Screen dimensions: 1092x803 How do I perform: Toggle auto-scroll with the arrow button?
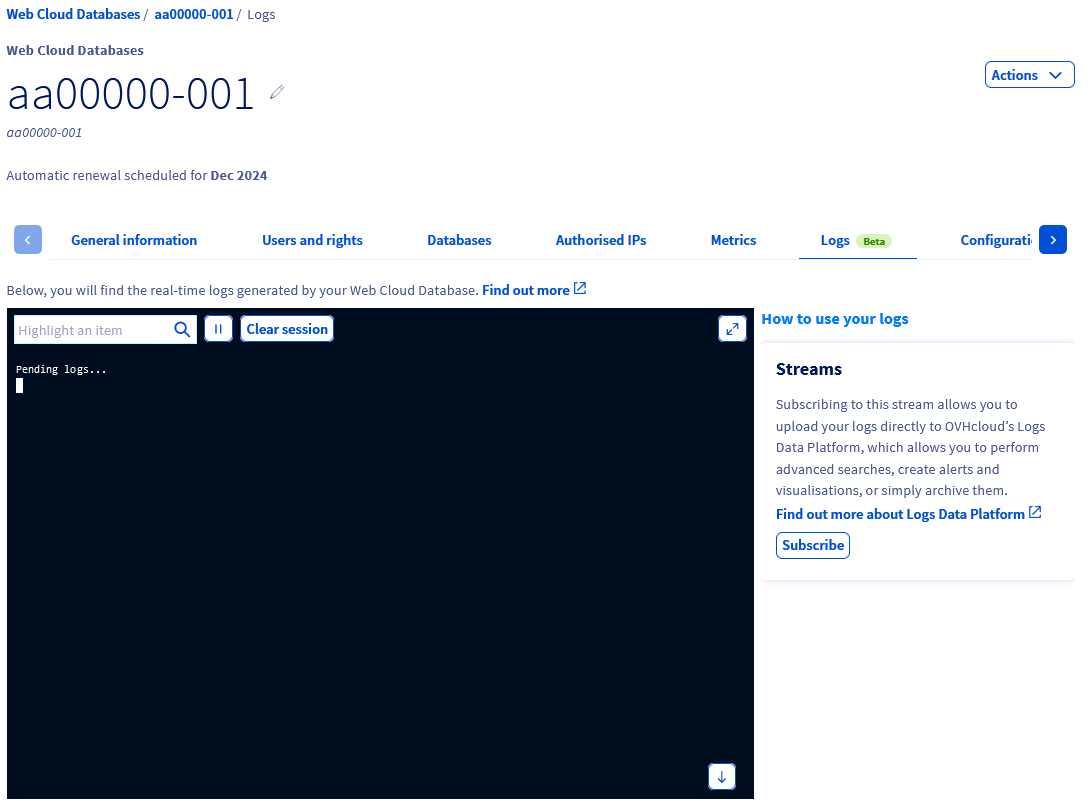pos(721,776)
